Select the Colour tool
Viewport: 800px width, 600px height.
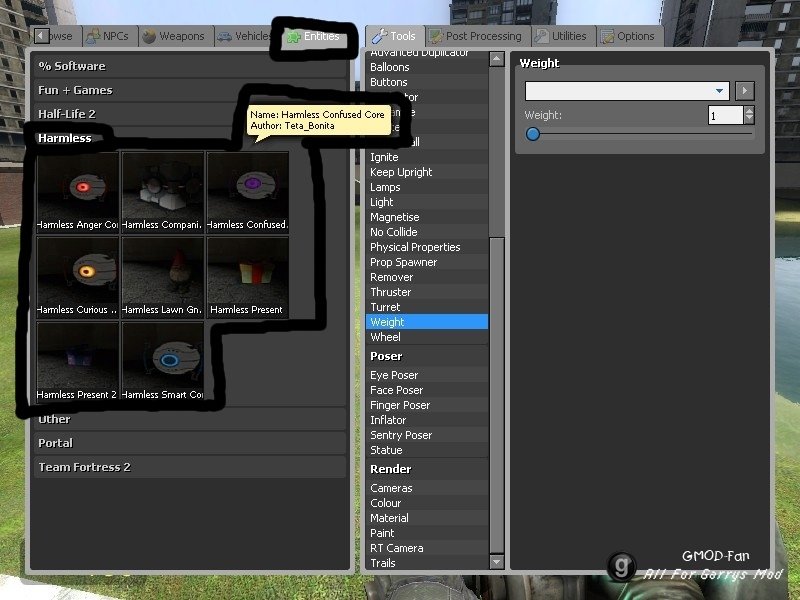pos(427,503)
